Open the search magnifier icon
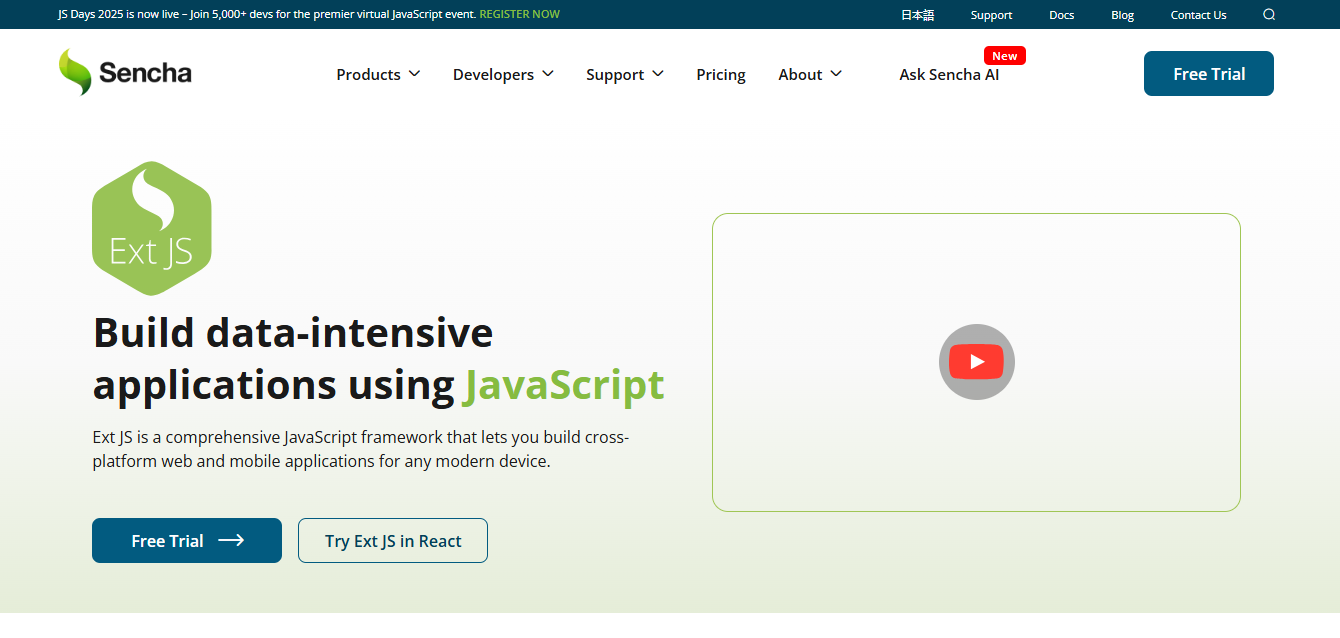Image resolution: width=1340 pixels, height=638 pixels. (1269, 14)
